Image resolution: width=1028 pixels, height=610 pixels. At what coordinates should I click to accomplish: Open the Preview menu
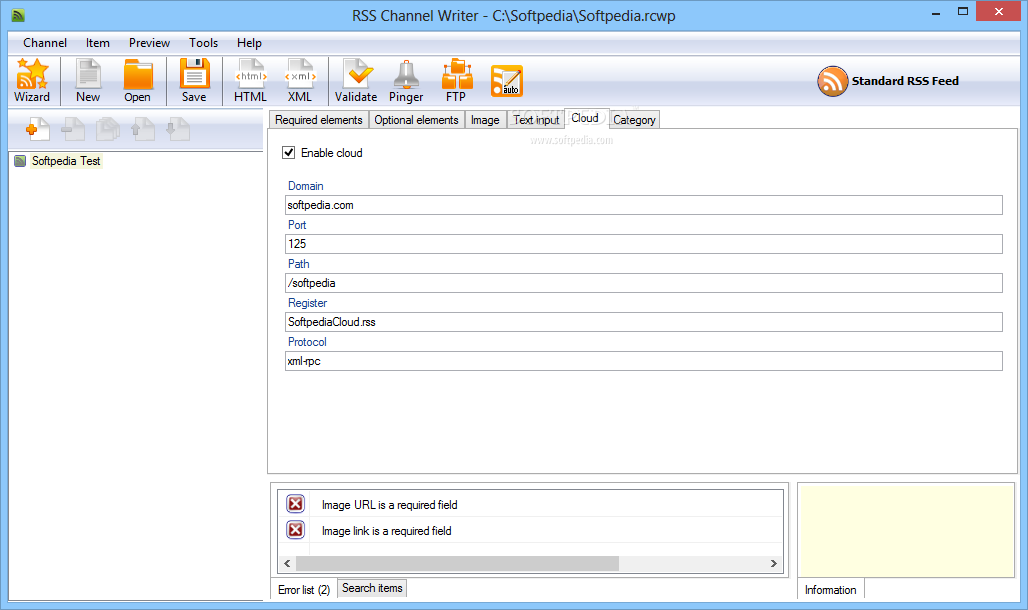click(x=149, y=43)
